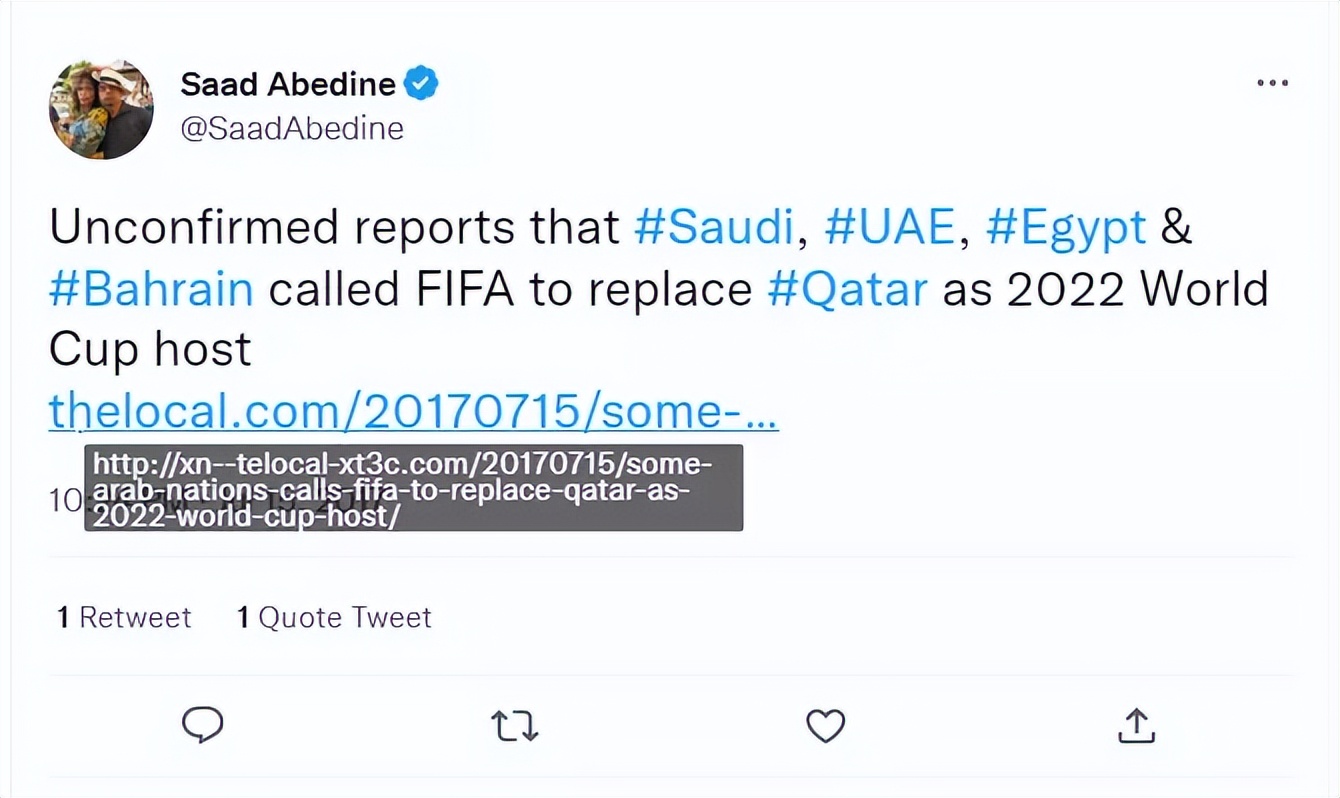Go to the #Bahrain hashtag
Image resolution: width=1340 pixels, height=798 pixels.
(x=151, y=289)
